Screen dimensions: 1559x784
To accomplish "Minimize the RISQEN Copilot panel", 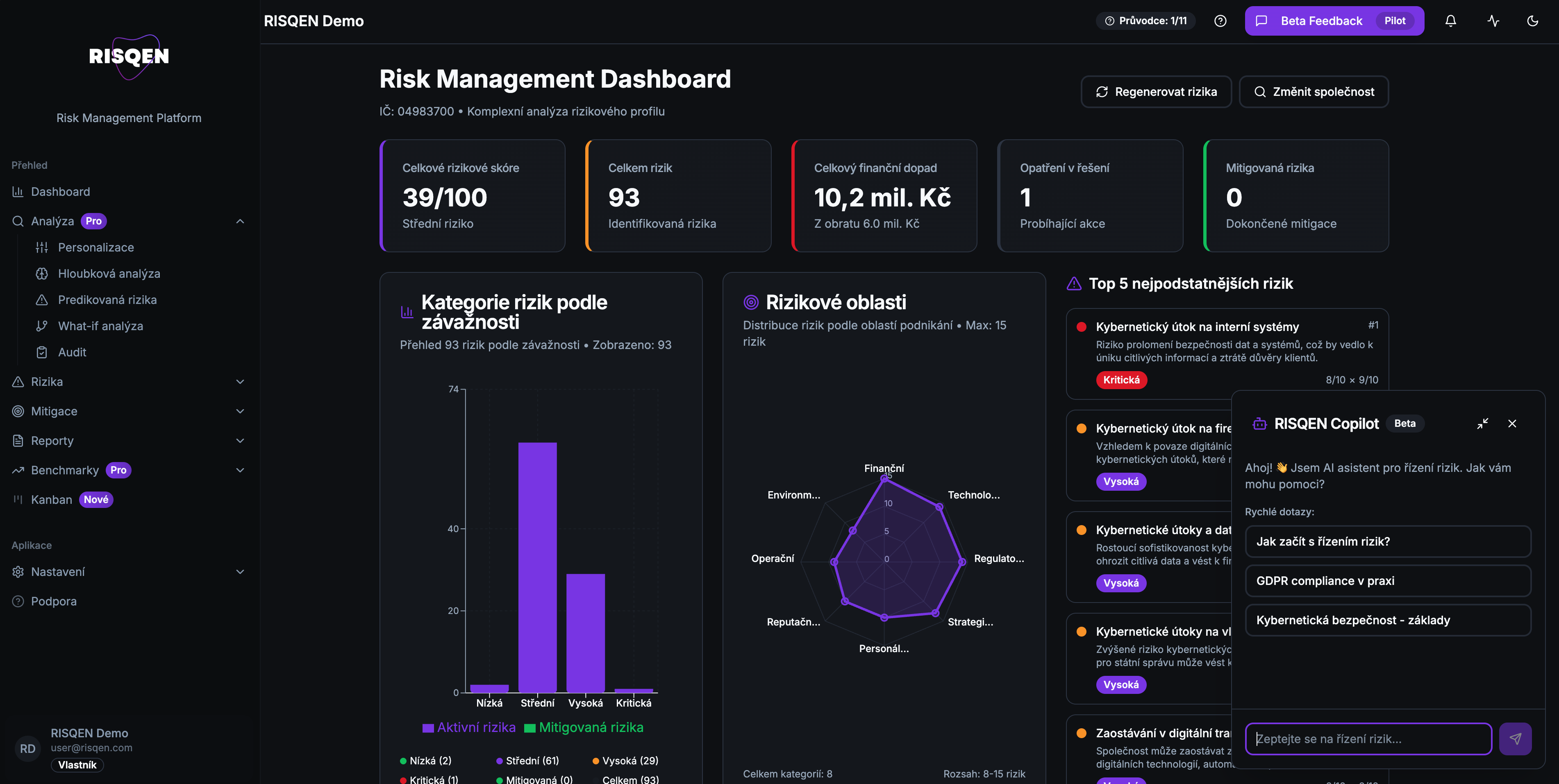I will 1482,424.
